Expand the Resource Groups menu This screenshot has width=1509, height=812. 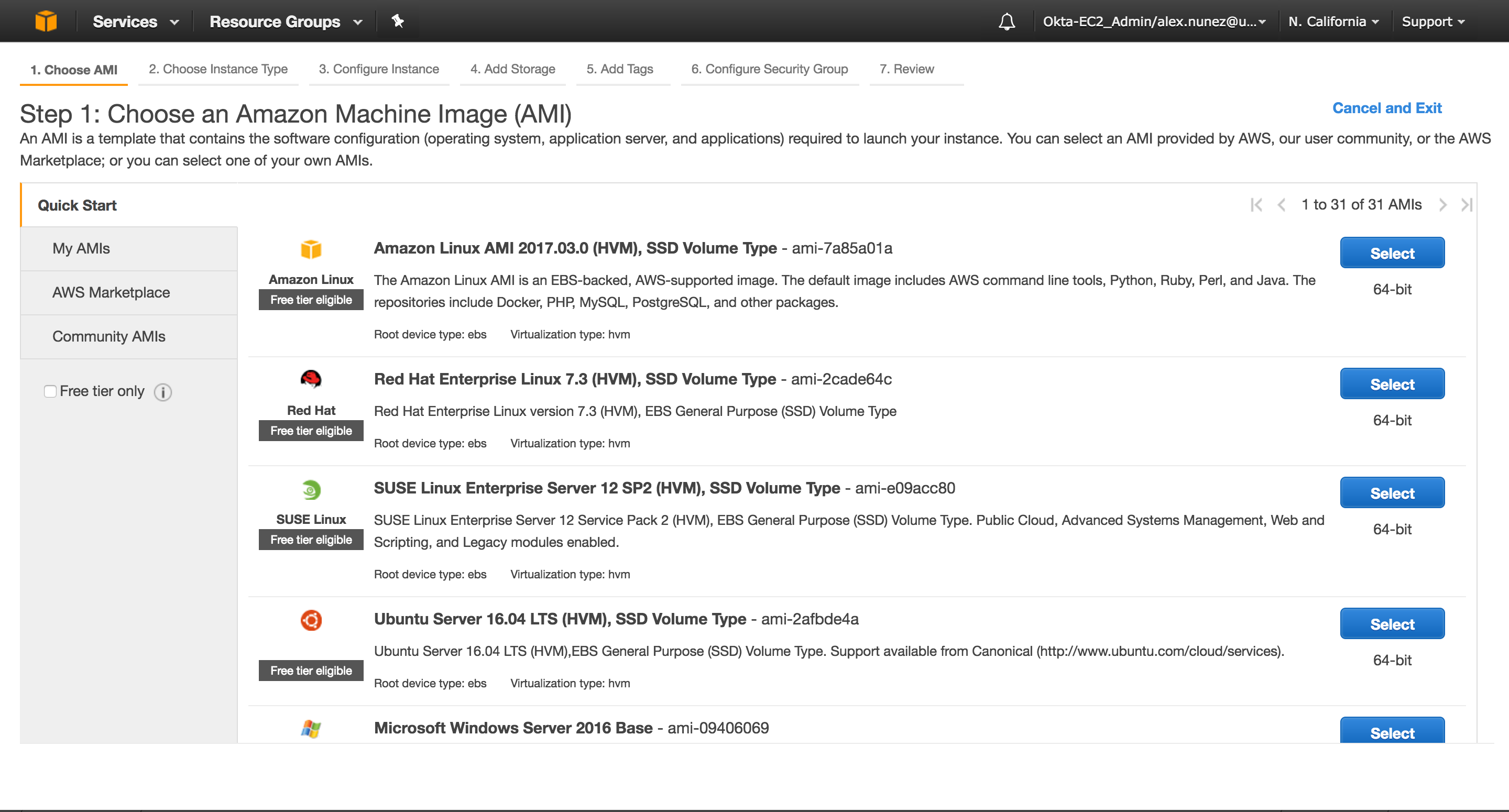pyautogui.click(x=286, y=21)
